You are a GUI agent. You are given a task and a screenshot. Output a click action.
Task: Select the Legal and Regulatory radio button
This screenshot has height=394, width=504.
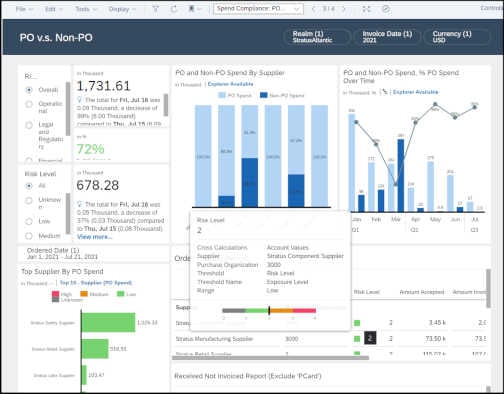pos(29,125)
